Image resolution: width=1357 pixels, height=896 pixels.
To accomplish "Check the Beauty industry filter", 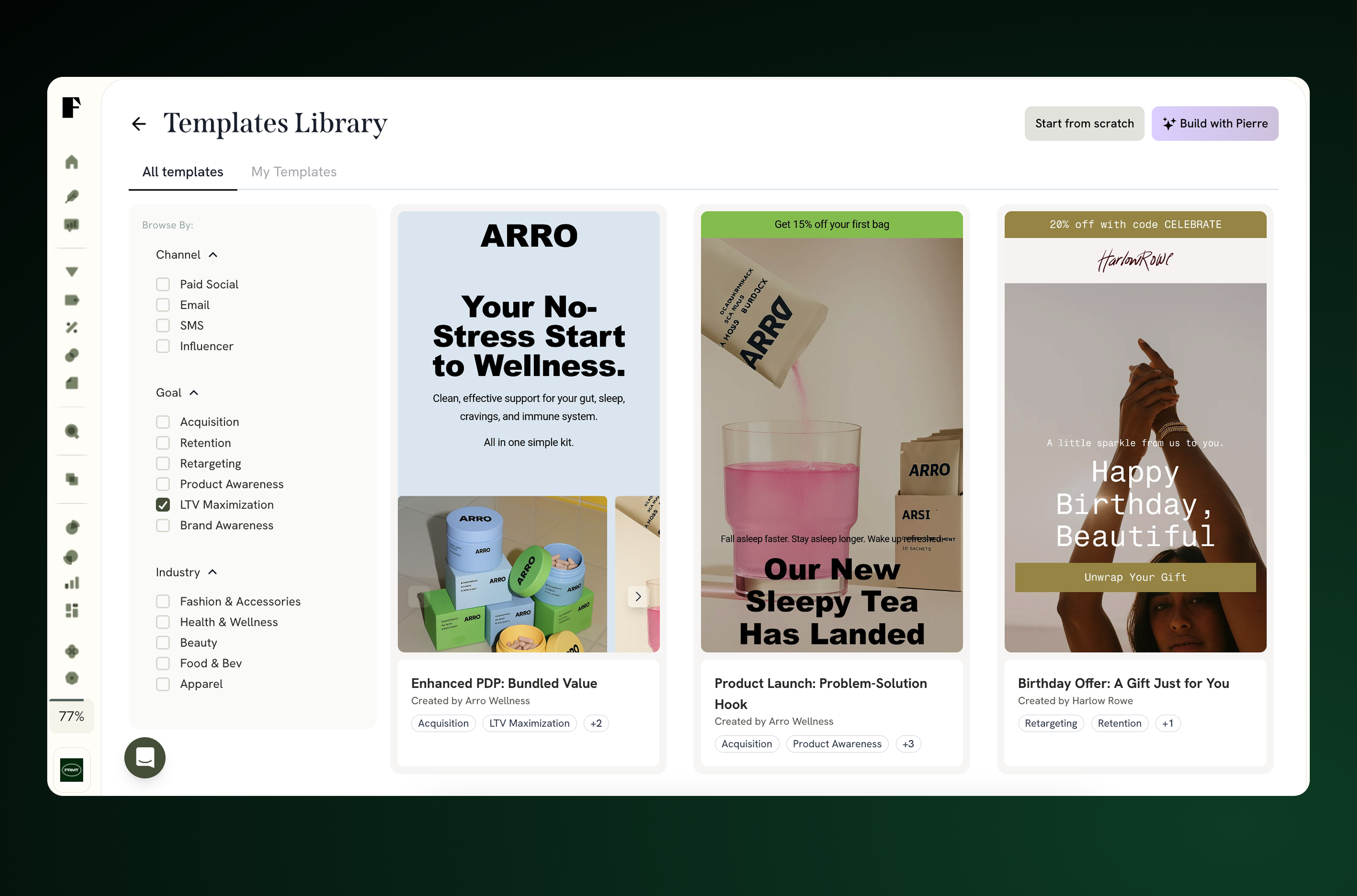I will tap(163, 642).
